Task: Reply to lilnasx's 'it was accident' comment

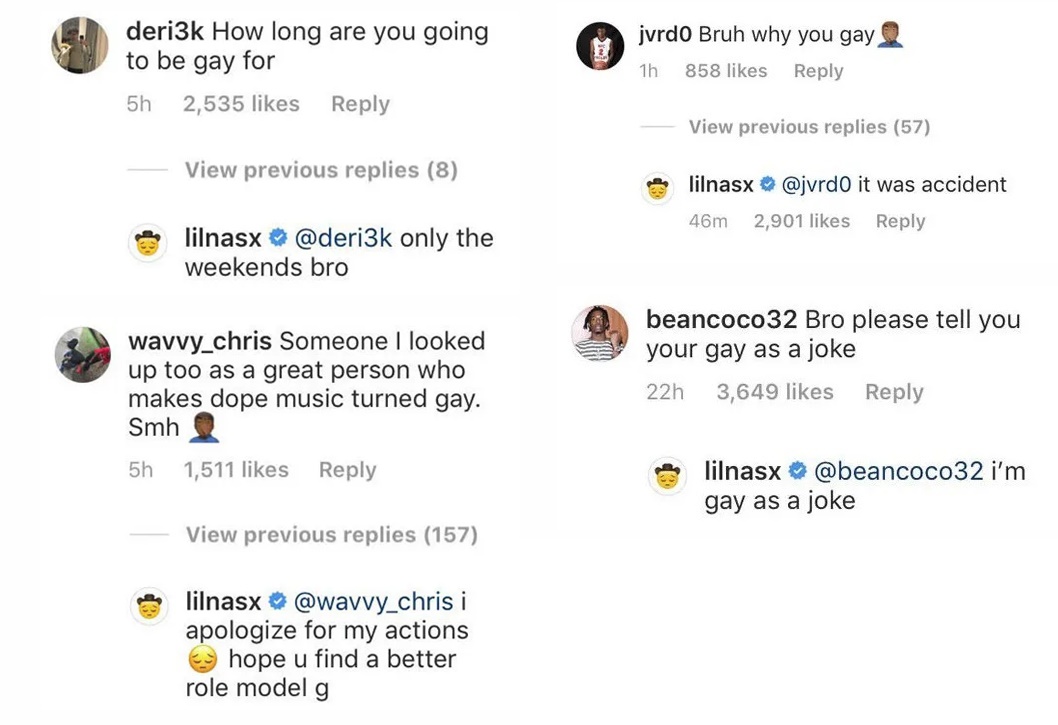Action: coord(900,221)
